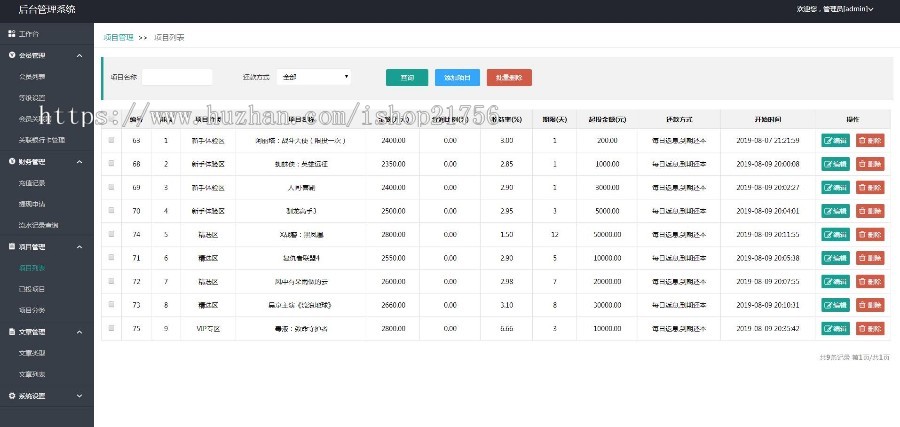900x427 pixels.
Task: Tick the checkbox for project ID 63
Action: coord(111,139)
